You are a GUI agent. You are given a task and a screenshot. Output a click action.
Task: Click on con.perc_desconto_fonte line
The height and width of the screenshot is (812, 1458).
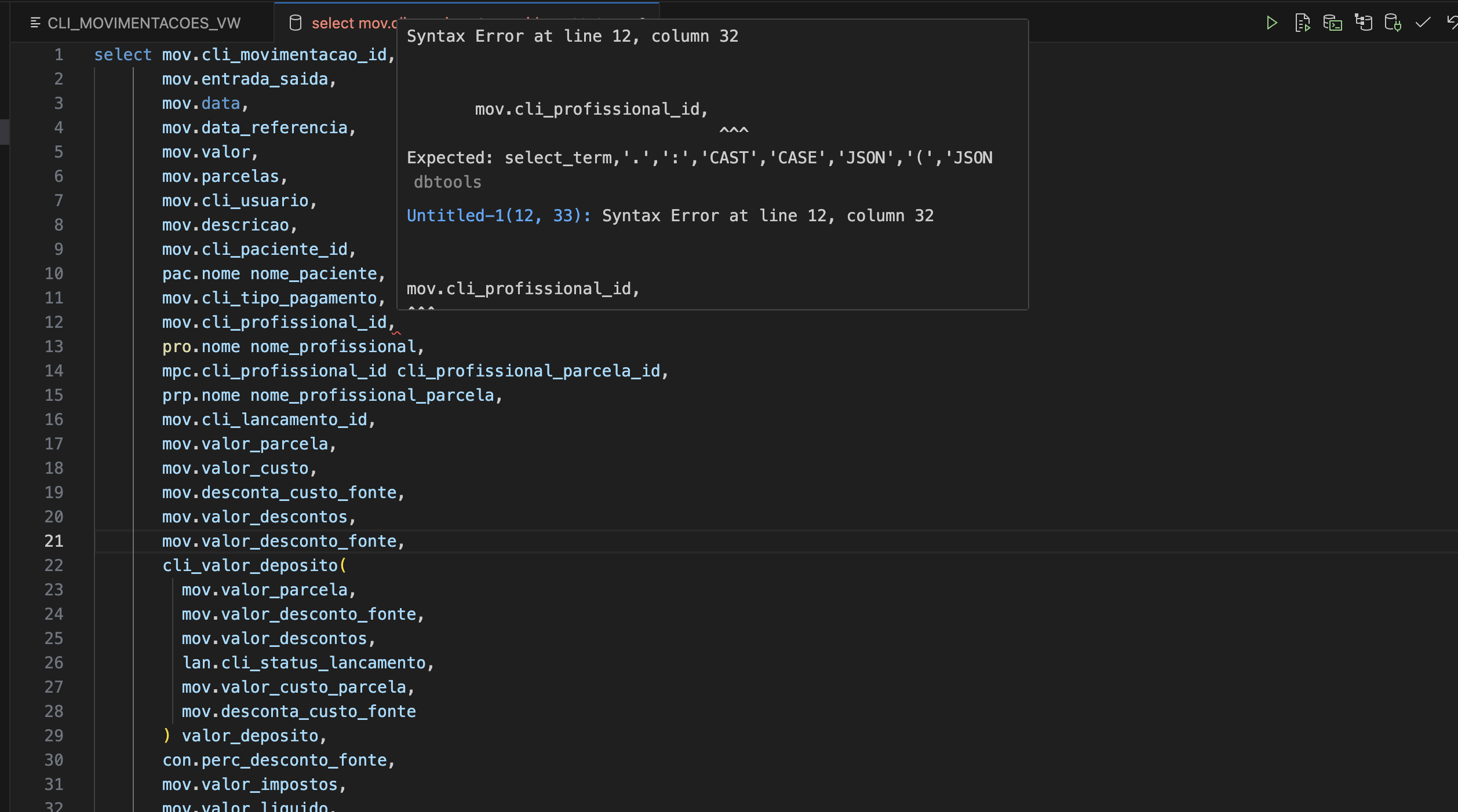(278, 760)
